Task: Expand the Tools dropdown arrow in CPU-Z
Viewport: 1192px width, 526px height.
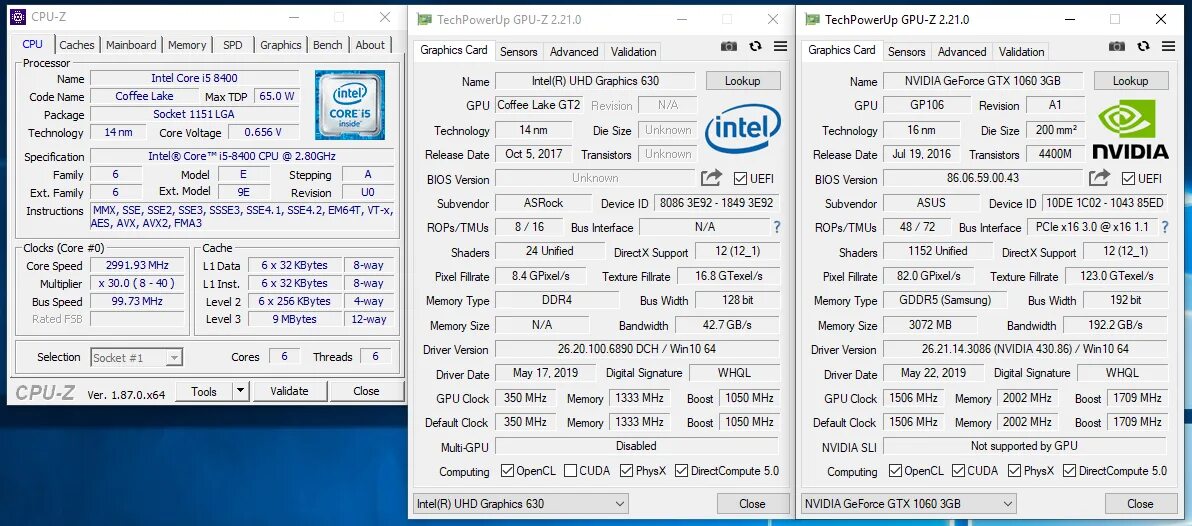Action: (240, 391)
